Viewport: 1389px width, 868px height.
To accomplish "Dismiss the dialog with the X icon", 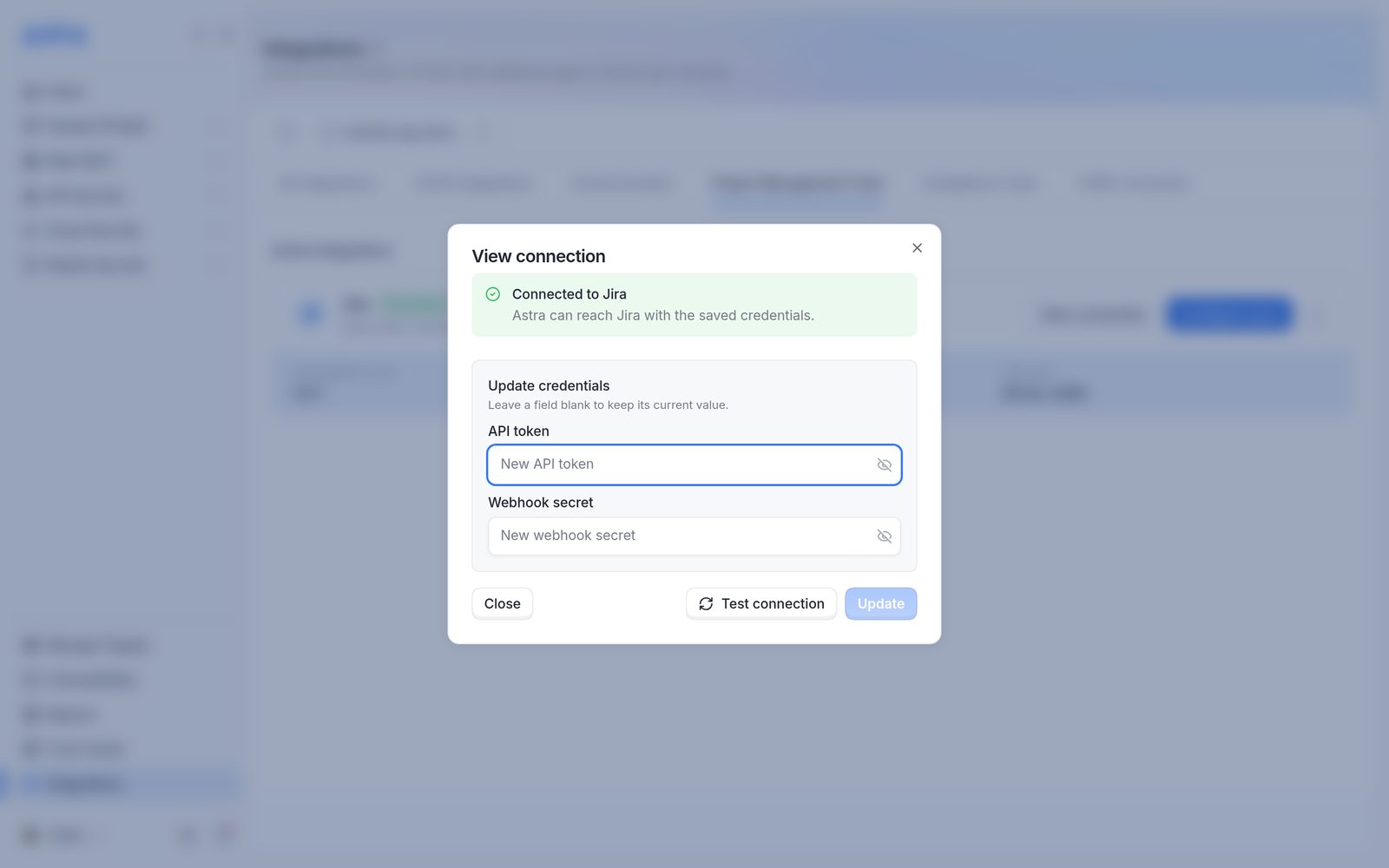I will click(x=917, y=248).
